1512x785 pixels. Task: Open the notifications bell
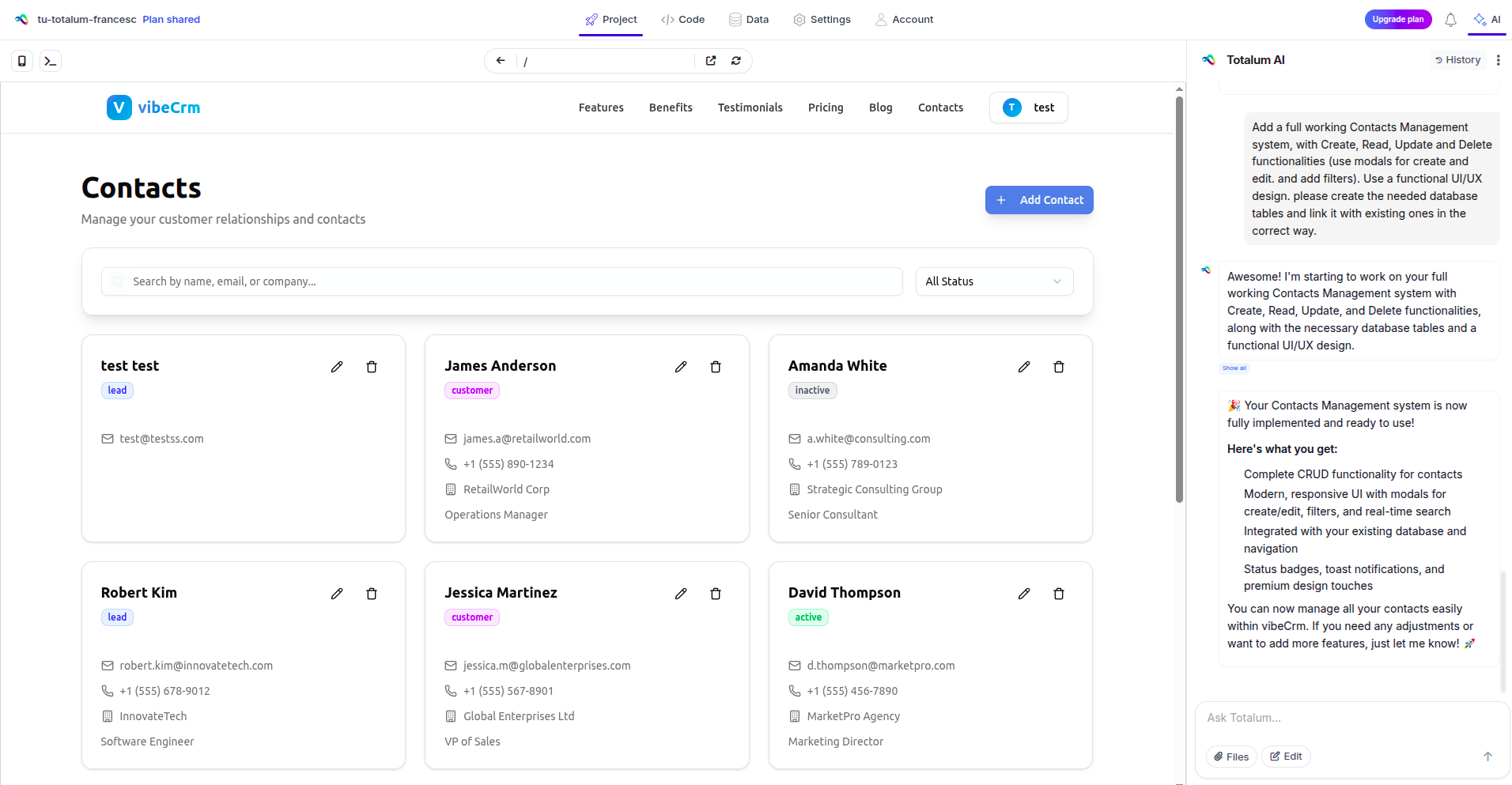tap(1450, 20)
